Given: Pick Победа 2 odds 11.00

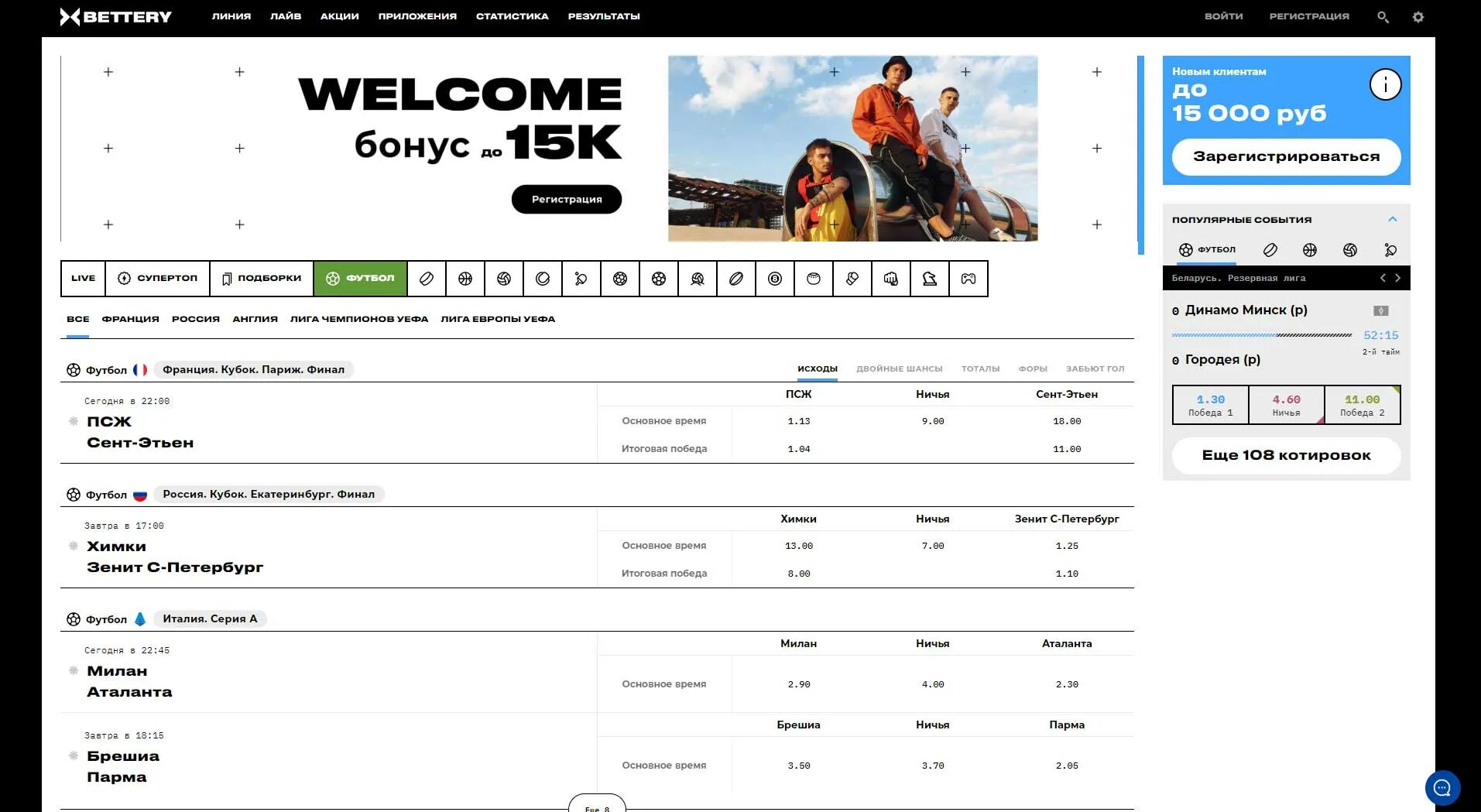Looking at the screenshot, I should 1362,406.
